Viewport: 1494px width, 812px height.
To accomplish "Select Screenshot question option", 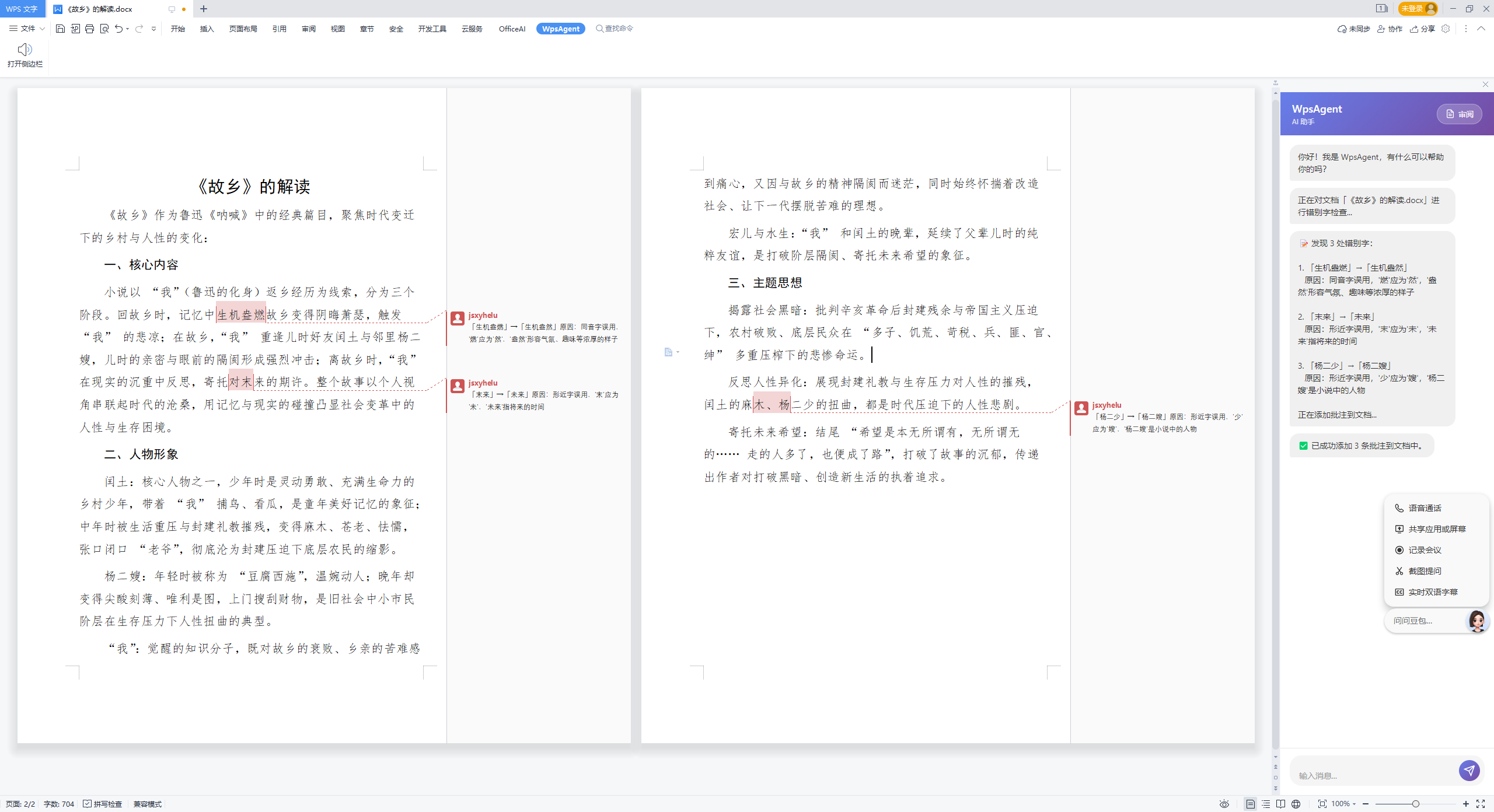I will [1425, 571].
